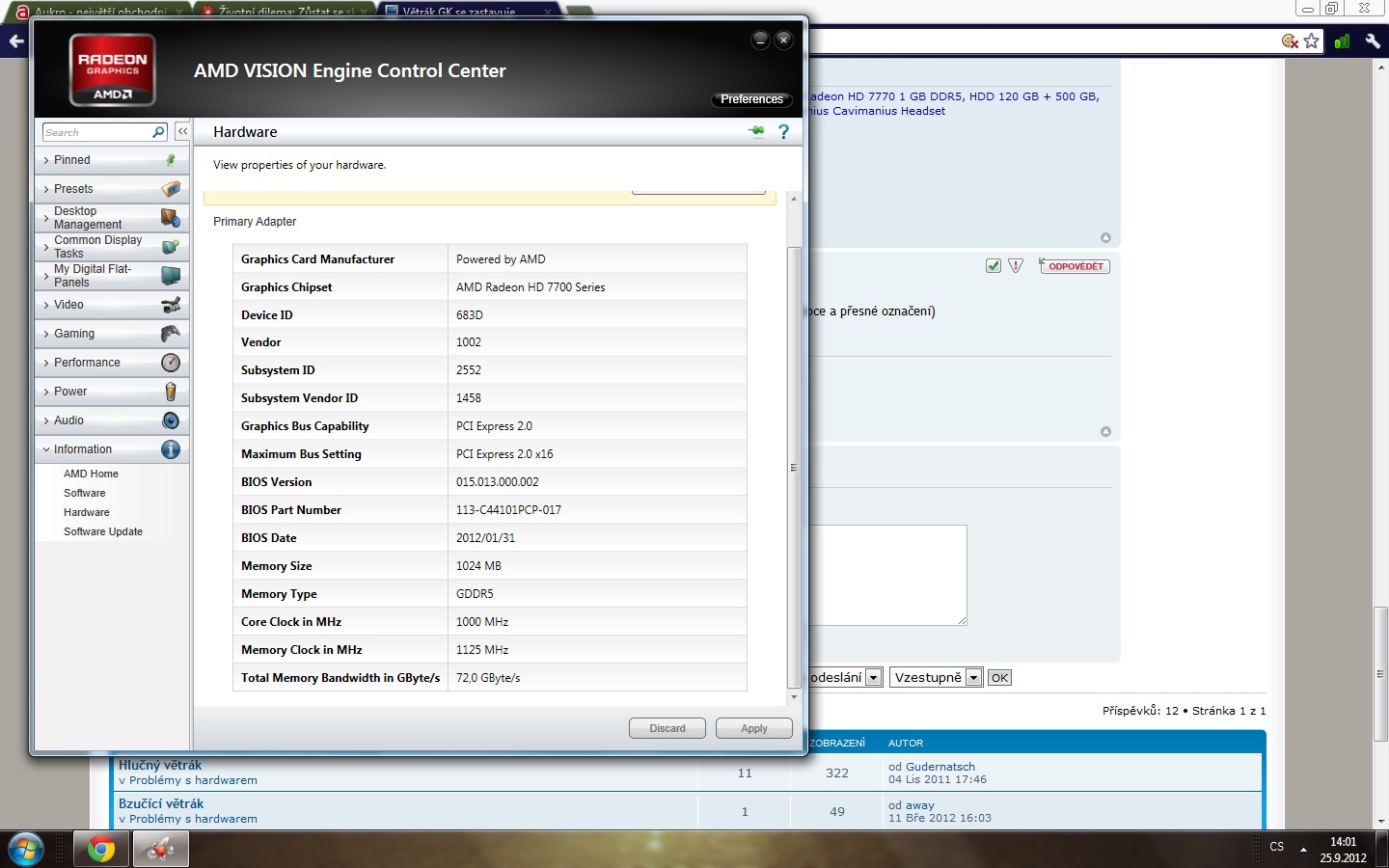Click the Graphics Chipset value AMD Radeon HD 7700 Series
This screenshot has height=868, width=1389.
531,287
